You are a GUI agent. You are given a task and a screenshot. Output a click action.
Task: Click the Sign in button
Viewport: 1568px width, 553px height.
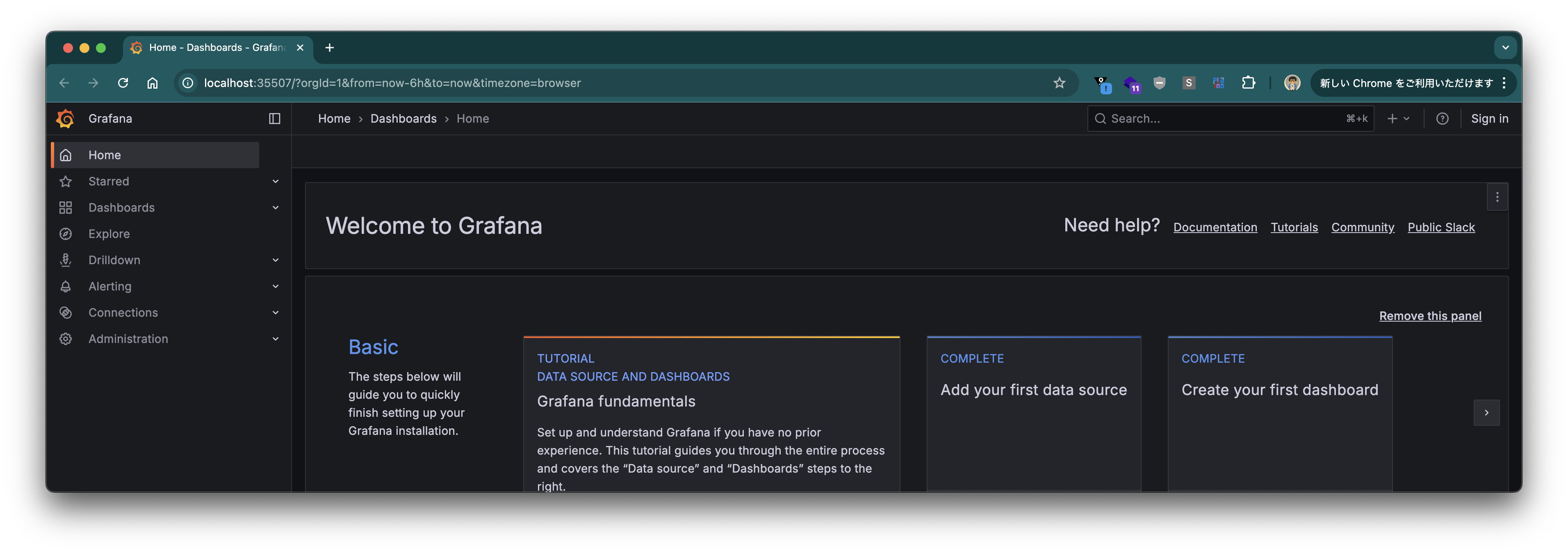pyautogui.click(x=1489, y=119)
